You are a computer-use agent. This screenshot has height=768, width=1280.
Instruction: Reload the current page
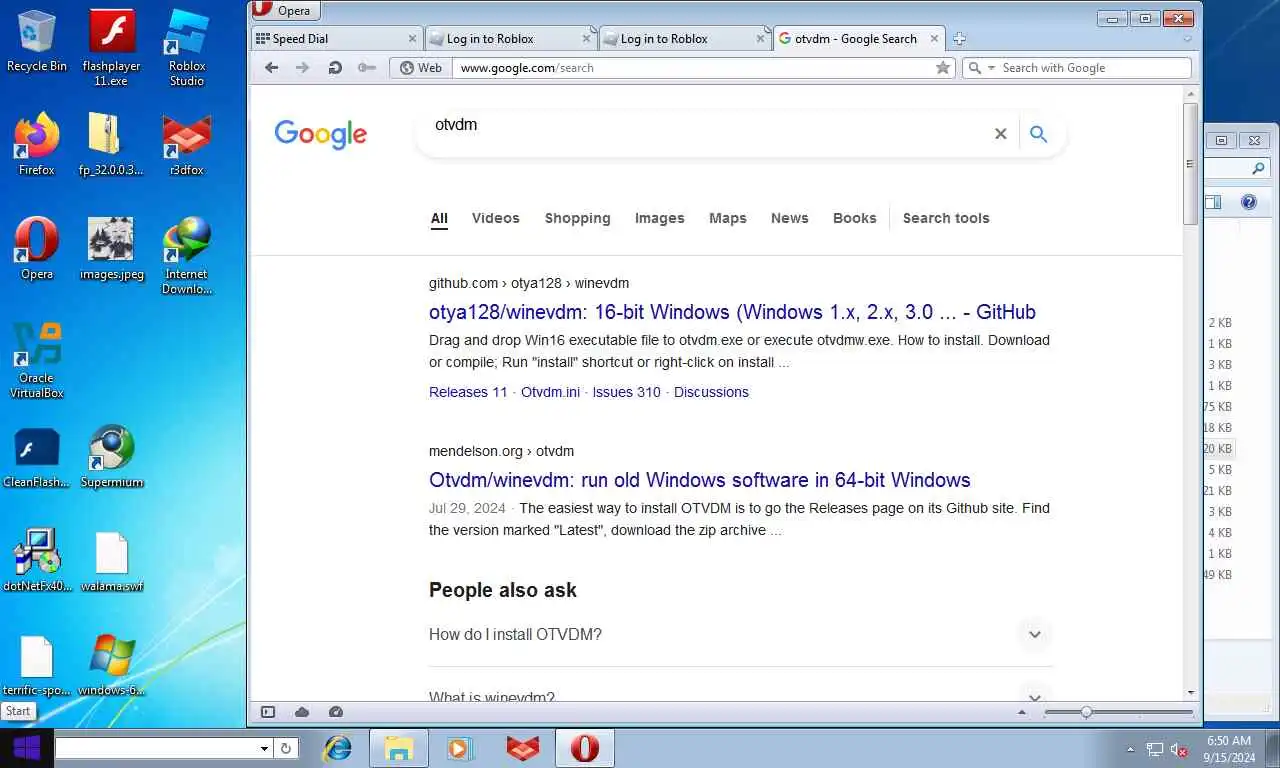pyautogui.click(x=335, y=67)
